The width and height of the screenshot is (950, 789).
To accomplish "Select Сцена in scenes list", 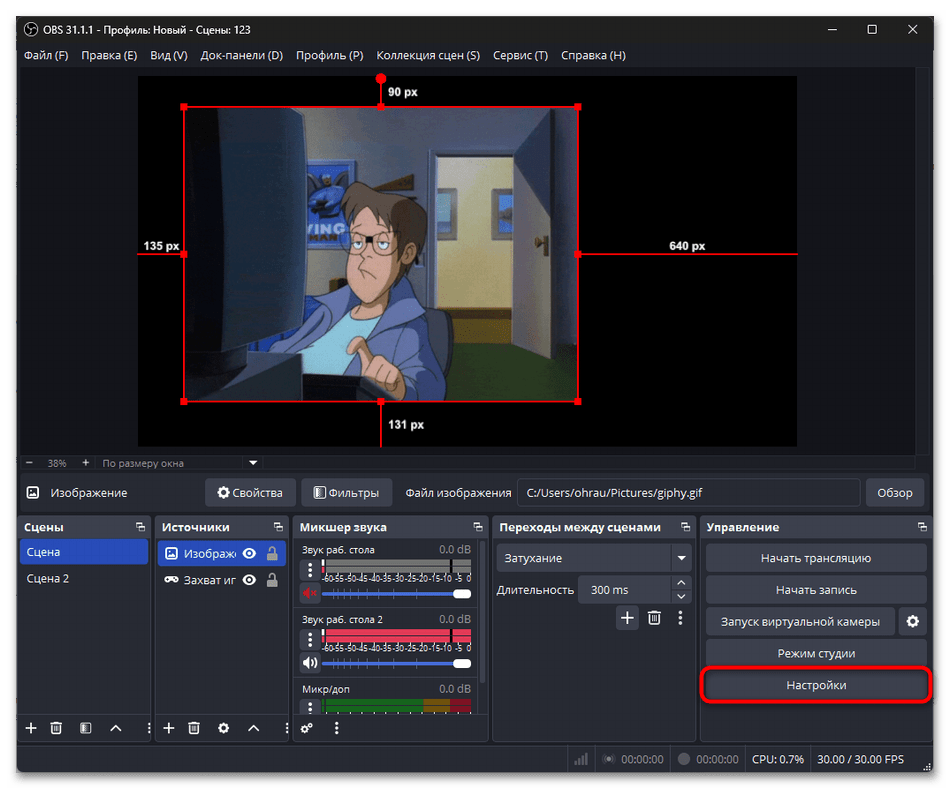I will [x=84, y=552].
